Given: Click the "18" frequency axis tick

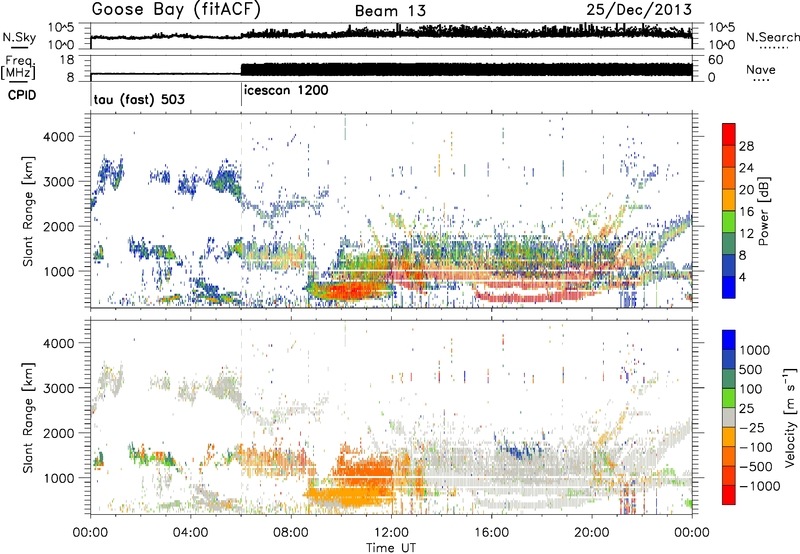Looking at the screenshot, I should click(67, 60).
